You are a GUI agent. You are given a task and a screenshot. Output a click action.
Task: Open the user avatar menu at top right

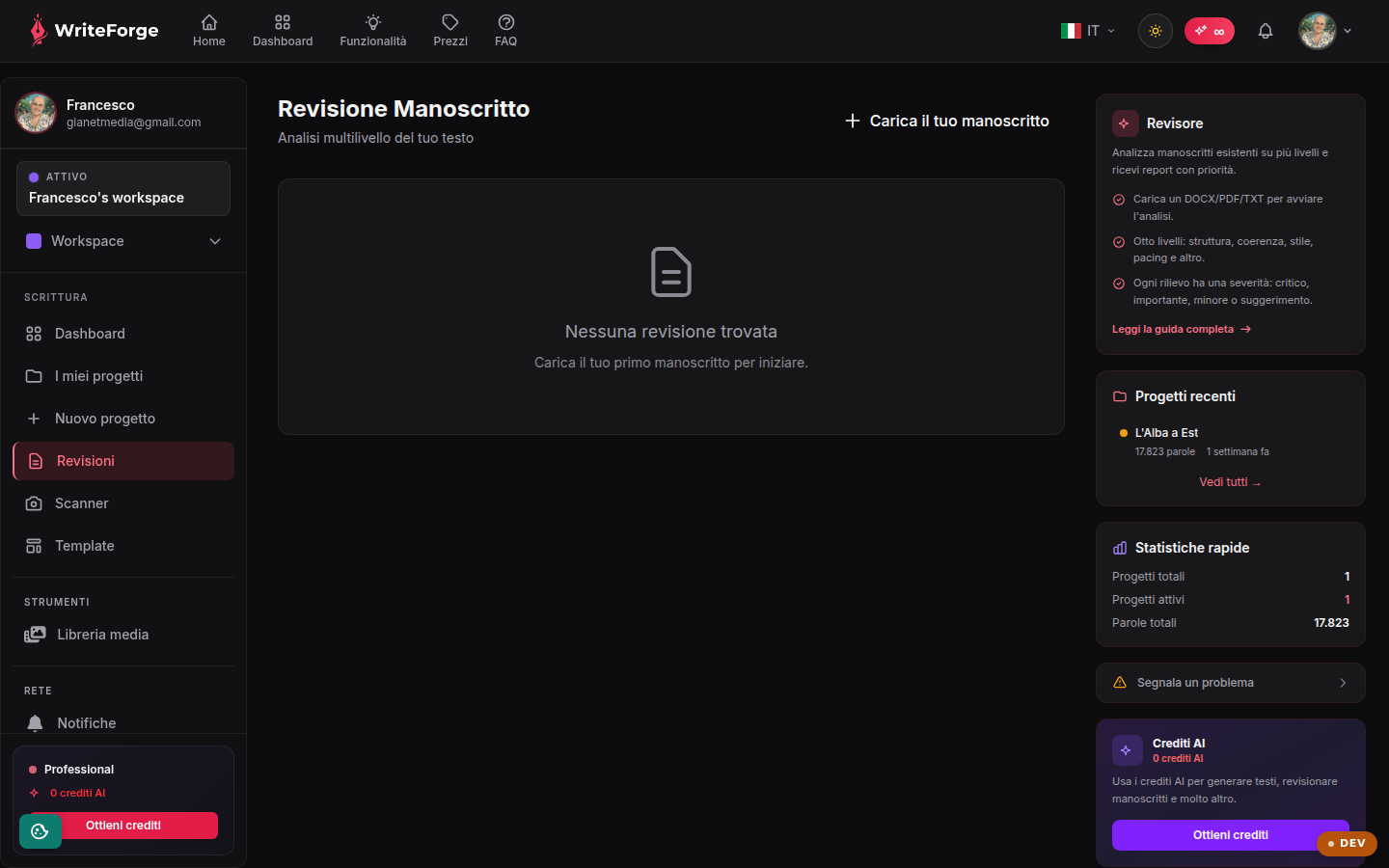(1325, 31)
